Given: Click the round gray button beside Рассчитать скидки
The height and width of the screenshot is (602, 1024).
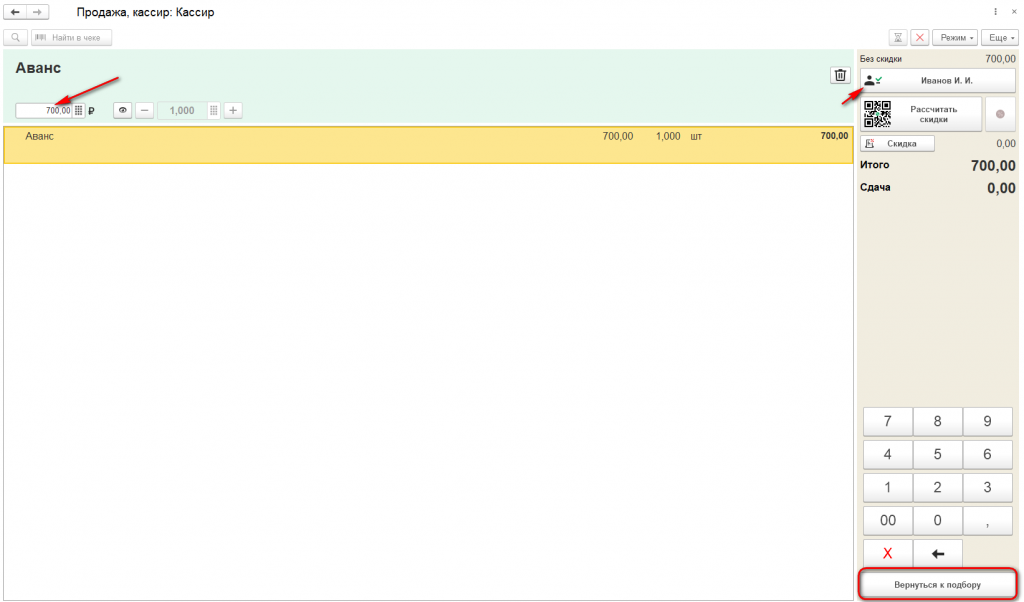Looking at the screenshot, I should click(x=1000, y=114).
